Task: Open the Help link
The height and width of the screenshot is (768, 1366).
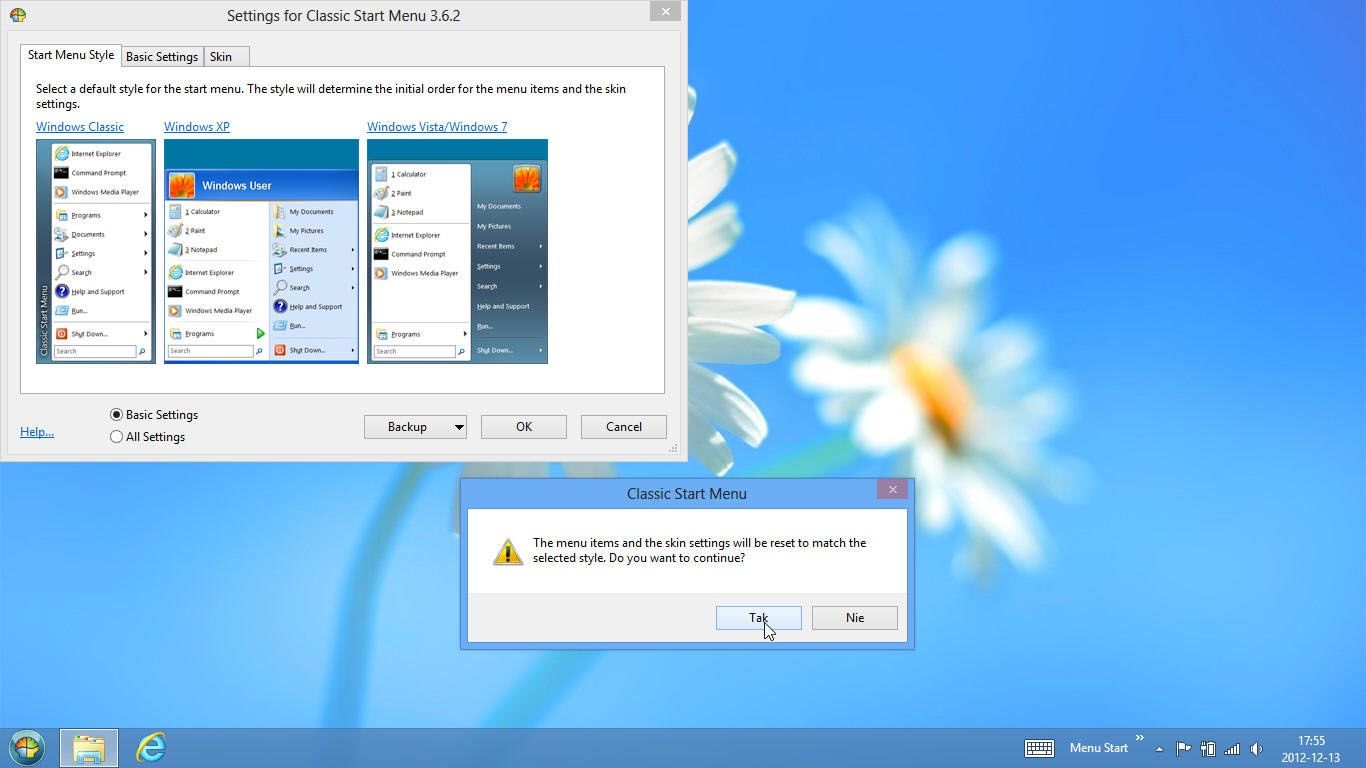Action: point(37,432)
